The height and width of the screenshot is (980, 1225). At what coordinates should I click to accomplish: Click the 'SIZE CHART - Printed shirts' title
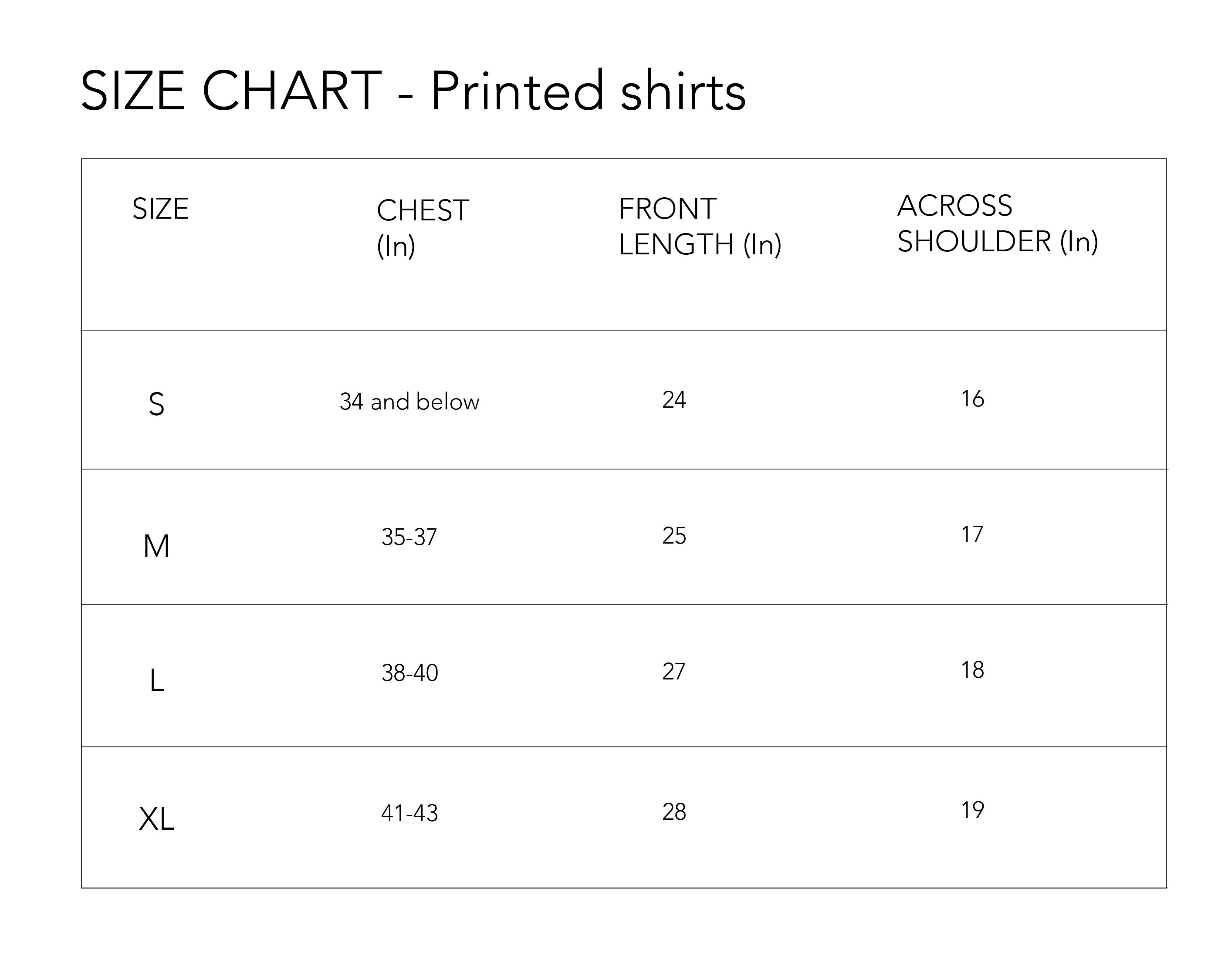click(413, 91)
